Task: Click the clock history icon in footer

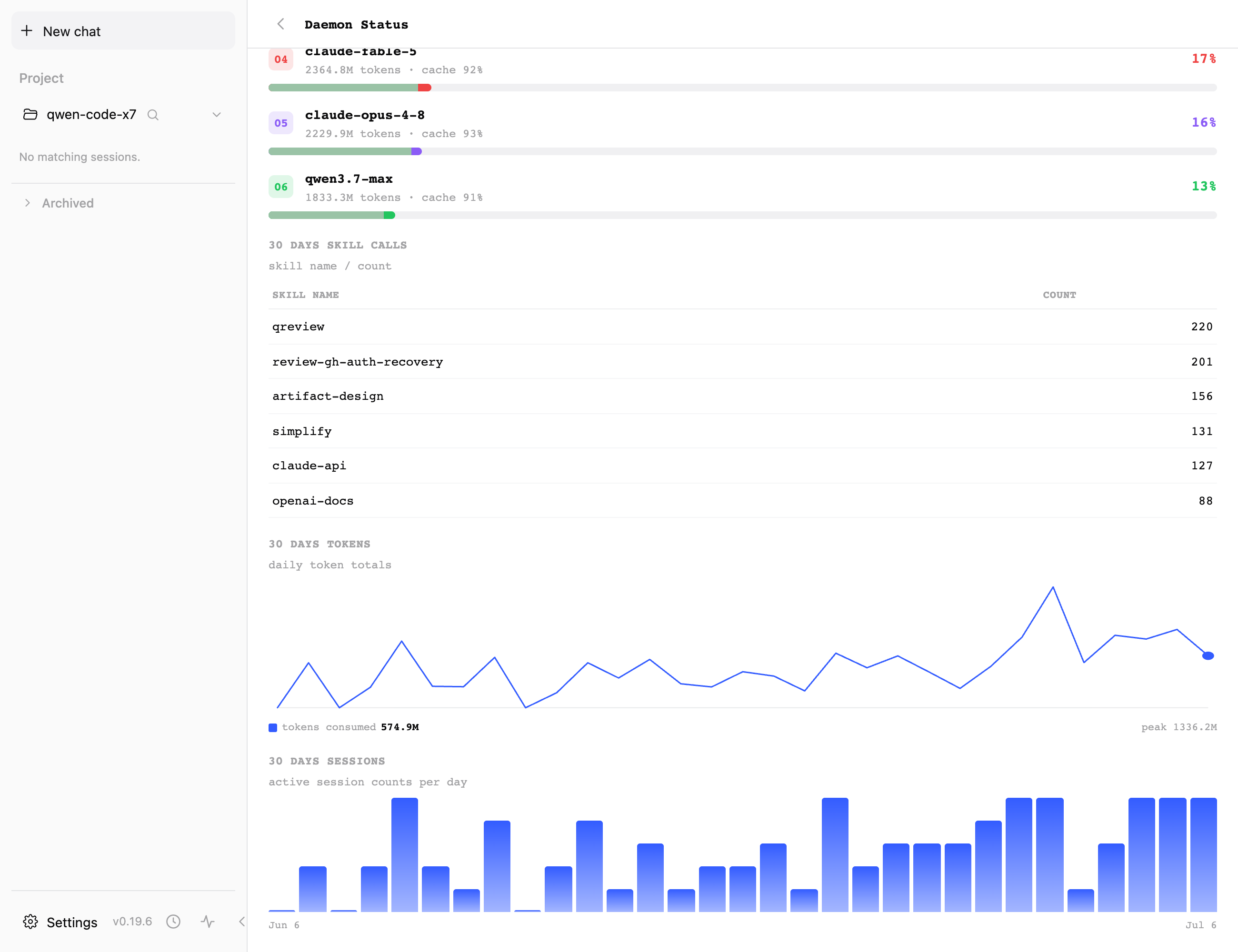Action: 173,922
